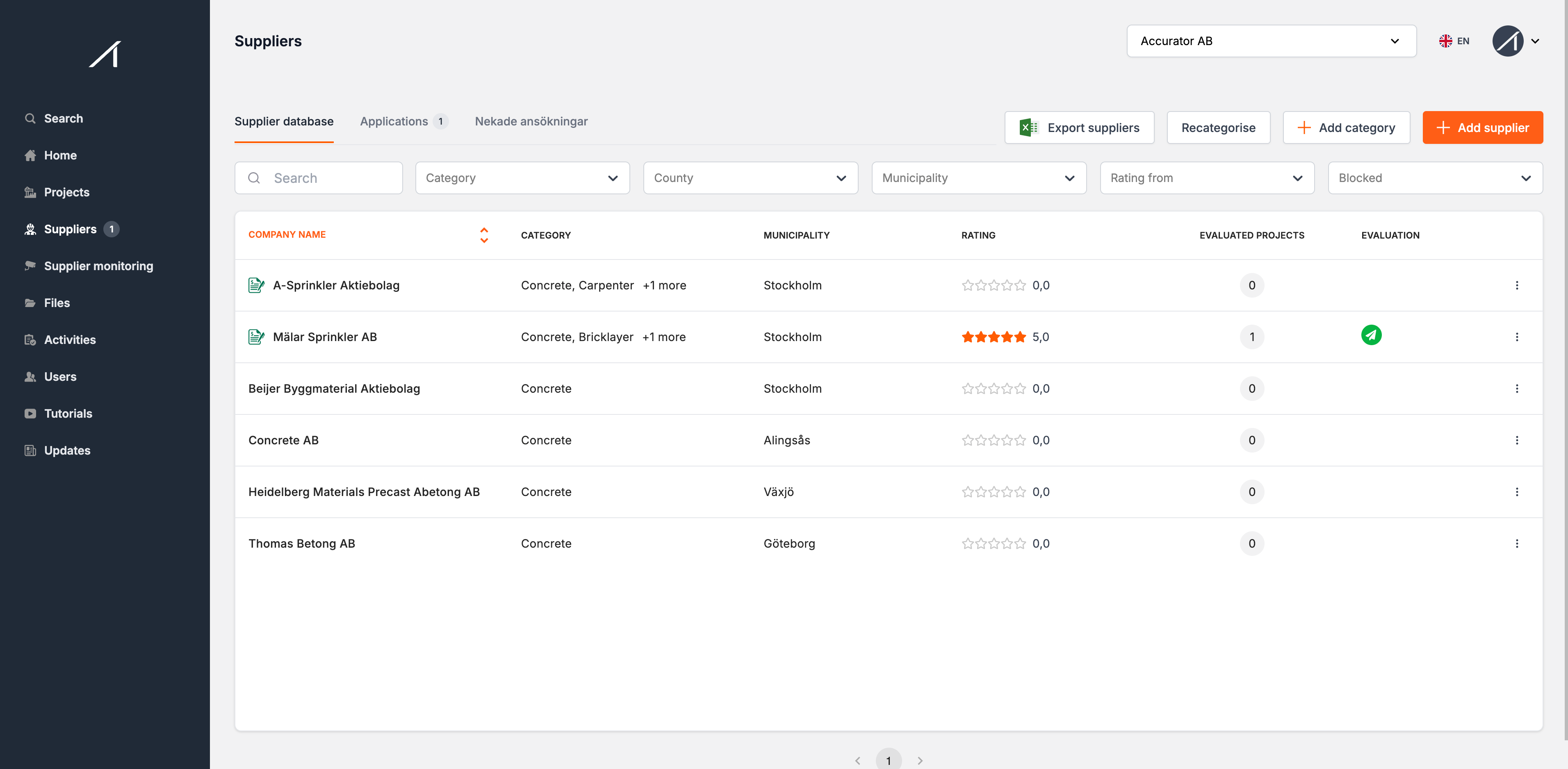1568x769 pixels.
Task: Click Add category button
Action: [x=1346, y=128]
